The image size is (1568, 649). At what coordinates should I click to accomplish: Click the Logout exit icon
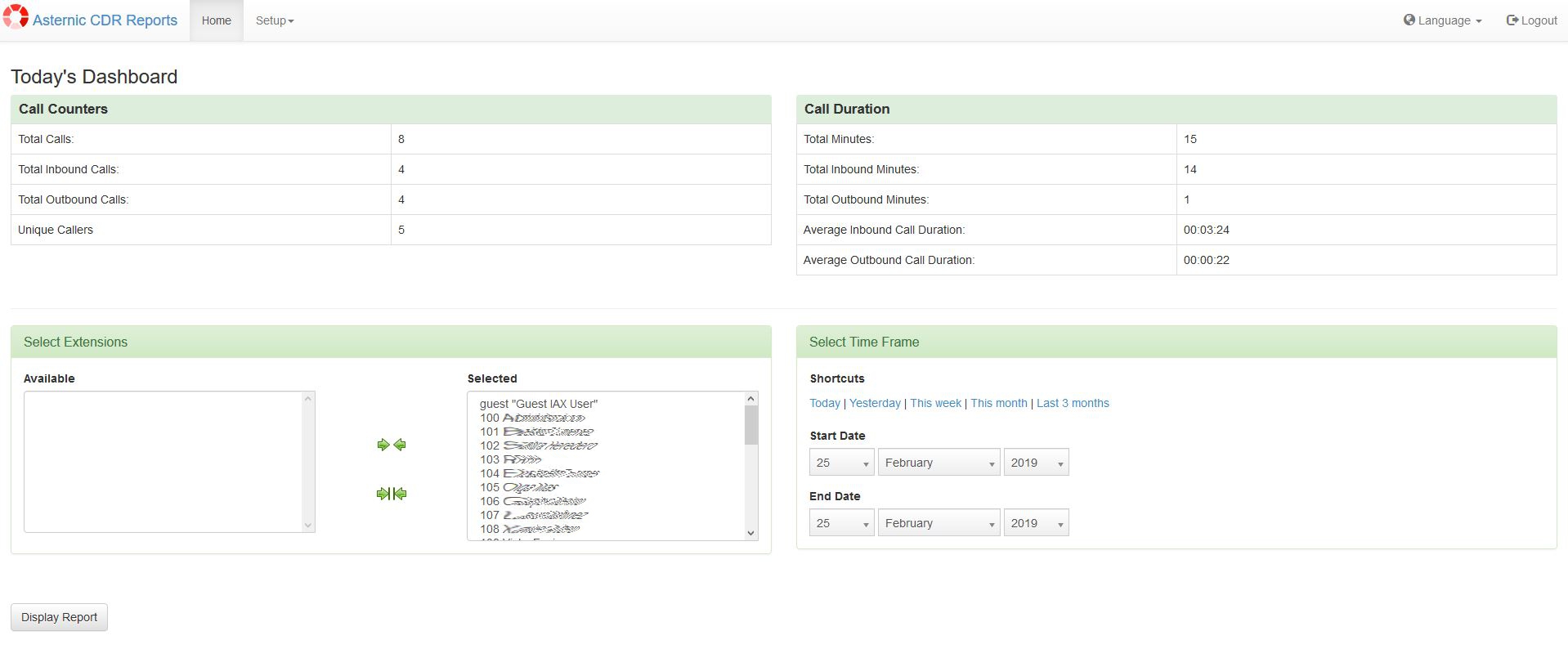pos(1512,20)
